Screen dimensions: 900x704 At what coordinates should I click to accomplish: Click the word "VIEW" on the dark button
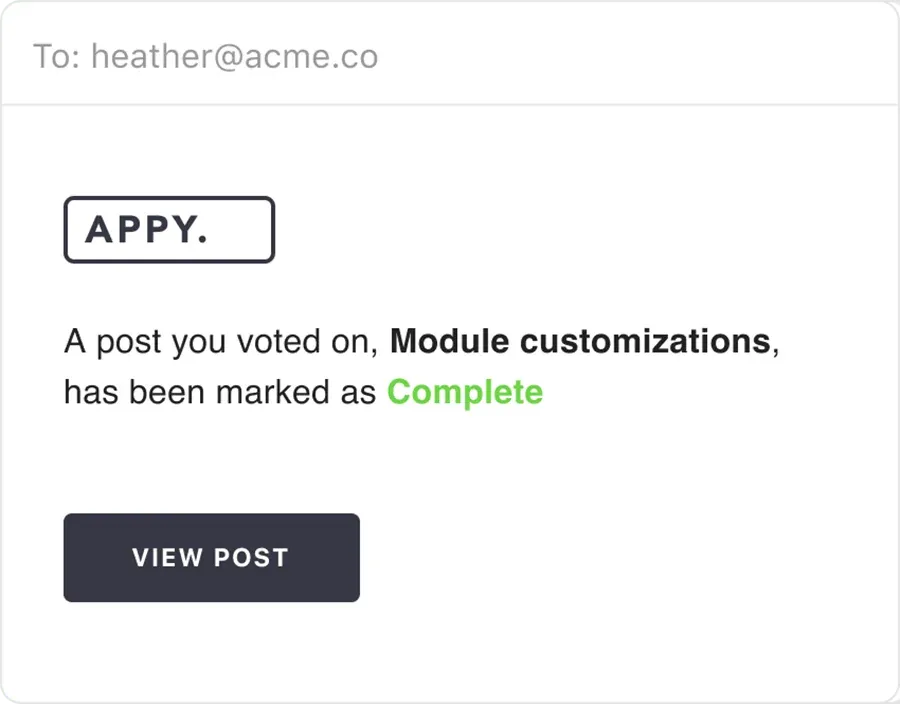[x=168, y=557]
